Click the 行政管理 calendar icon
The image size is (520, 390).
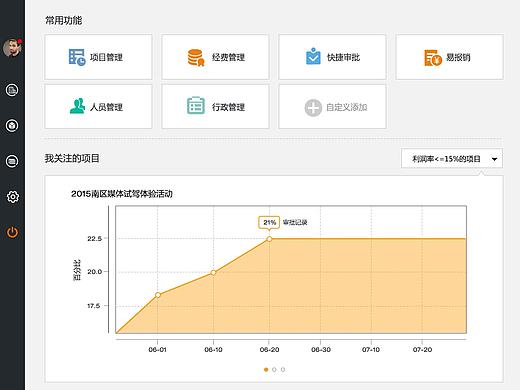pyautogui.click(x=196, y=105)
